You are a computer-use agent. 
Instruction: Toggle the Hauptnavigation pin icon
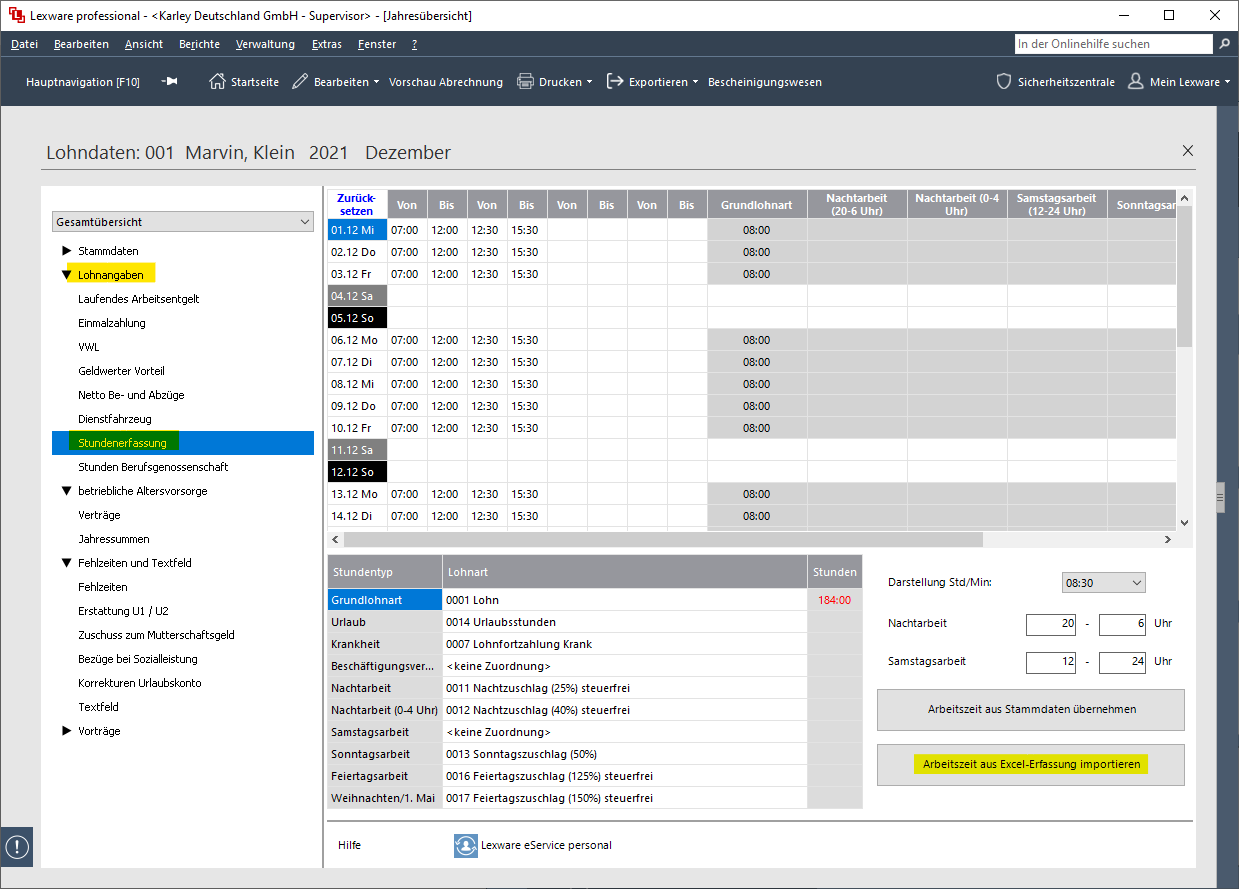tap(171, 82)
